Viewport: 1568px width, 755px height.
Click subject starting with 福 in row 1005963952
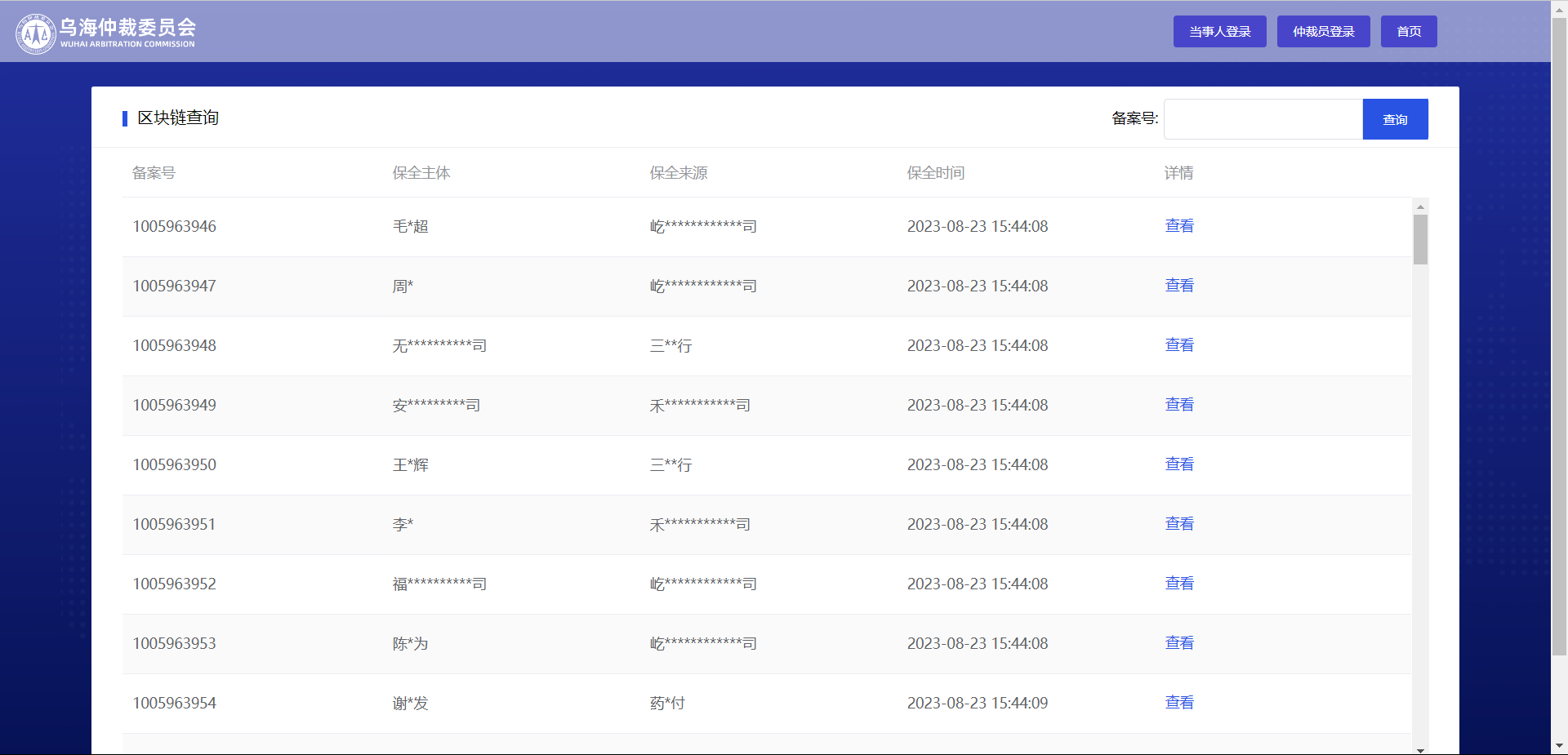point(439,584)
